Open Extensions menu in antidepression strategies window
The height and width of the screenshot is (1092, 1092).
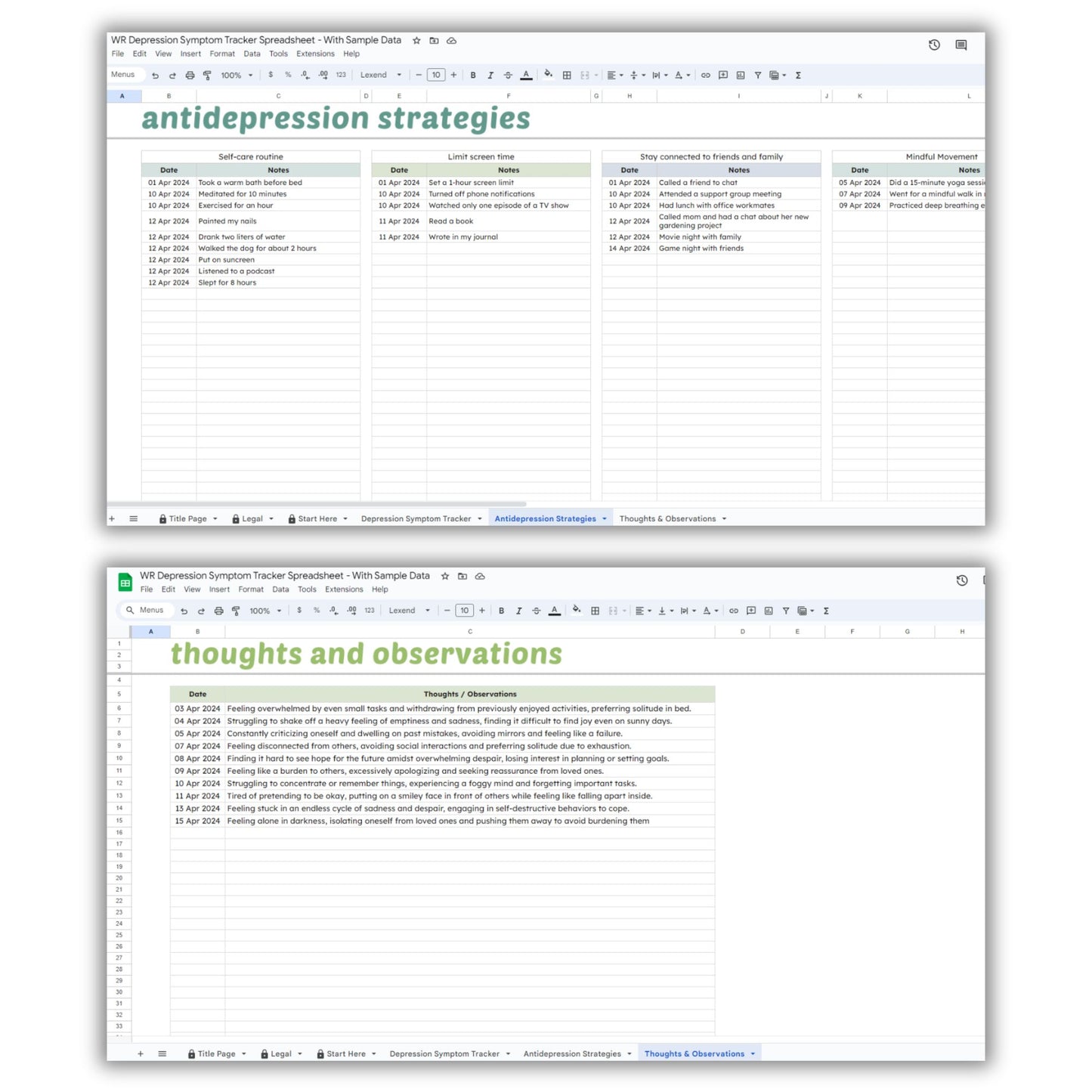(x=315, y=54)
